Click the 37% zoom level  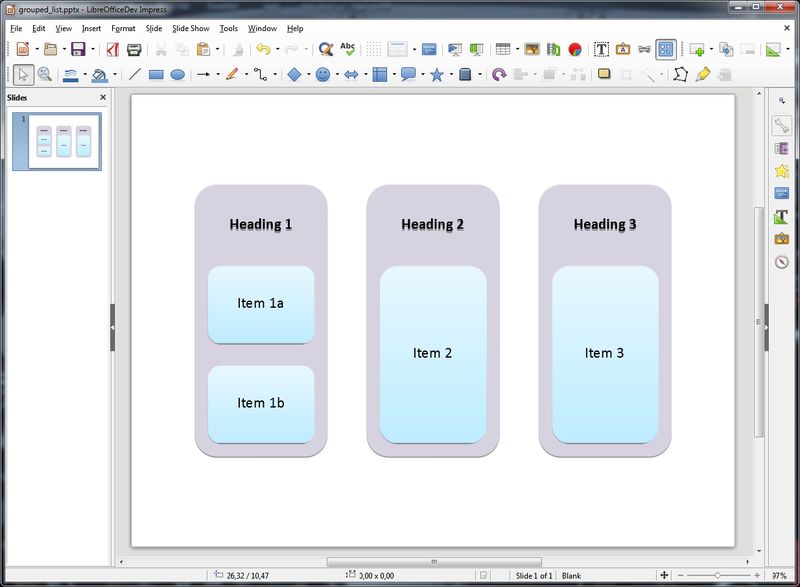pos(779,575)
